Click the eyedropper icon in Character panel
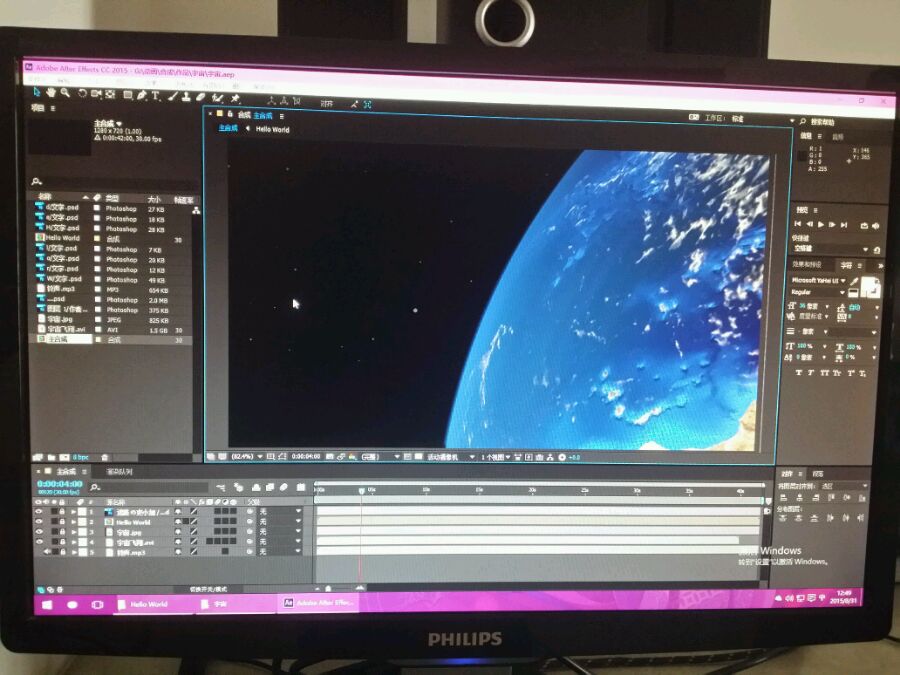This screenshot has height=675, width=900. [854, 281]
